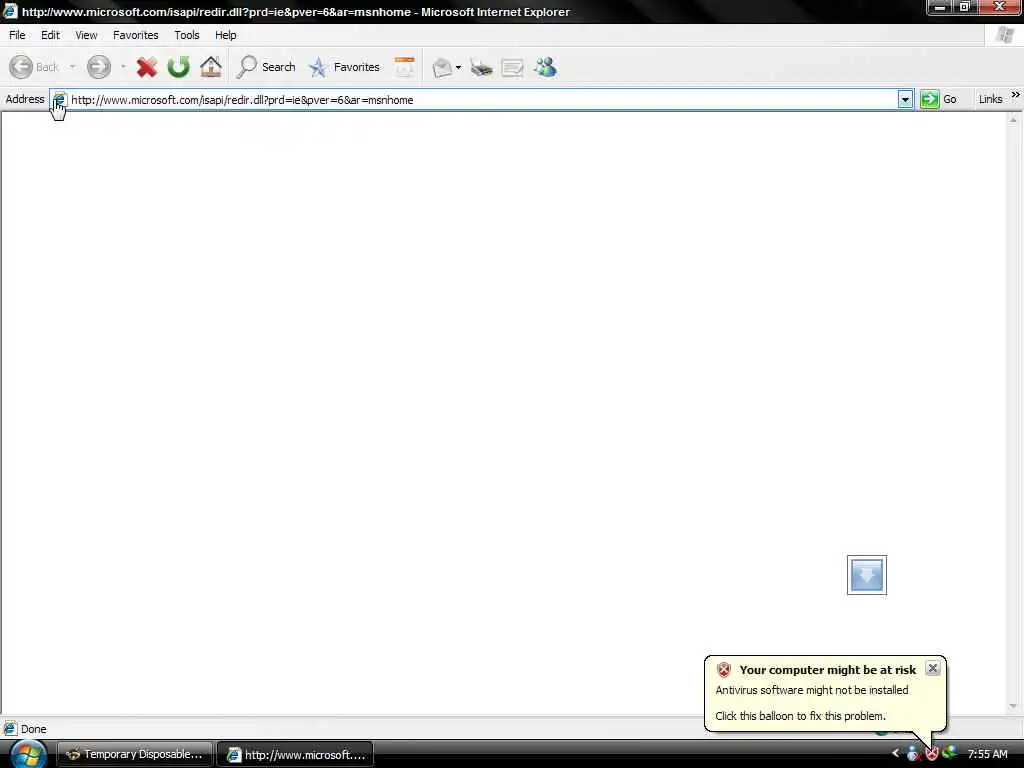Click the vertical scrollbar up arrow
Image resolution: width=1024 pixels, height=768 pixels.
[x=1013, y=120]
